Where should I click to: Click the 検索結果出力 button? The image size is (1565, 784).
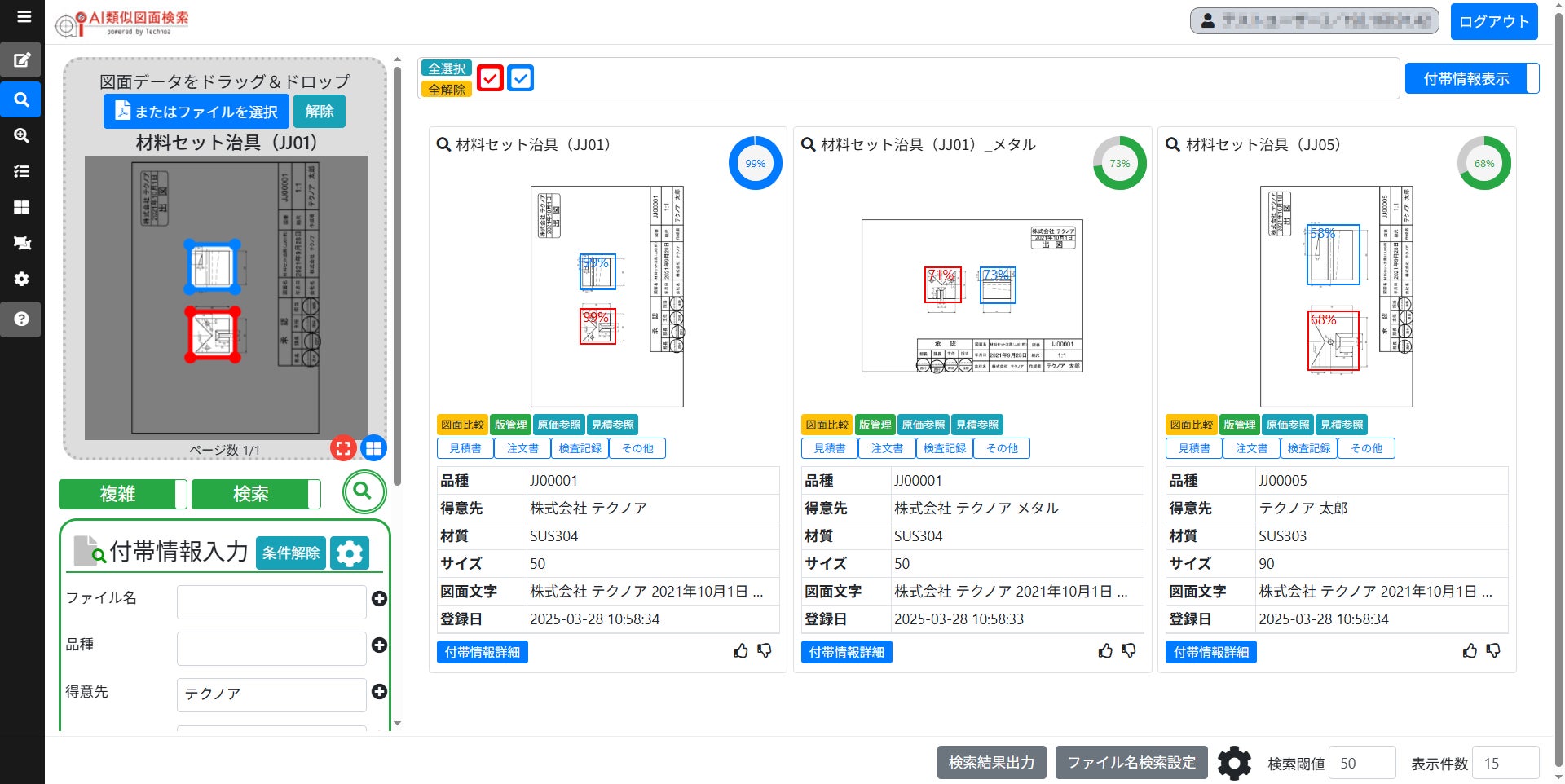(991, 763)
